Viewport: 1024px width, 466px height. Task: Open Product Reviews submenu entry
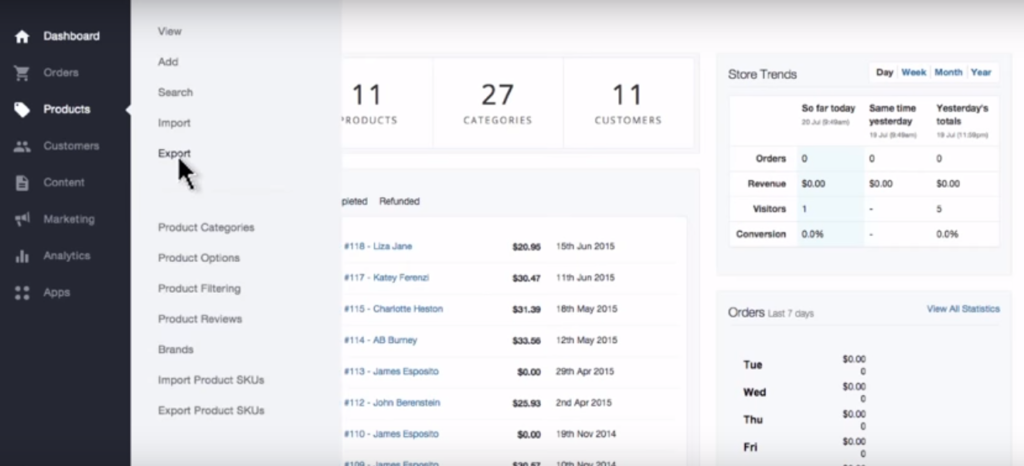(x=200, y=319)
